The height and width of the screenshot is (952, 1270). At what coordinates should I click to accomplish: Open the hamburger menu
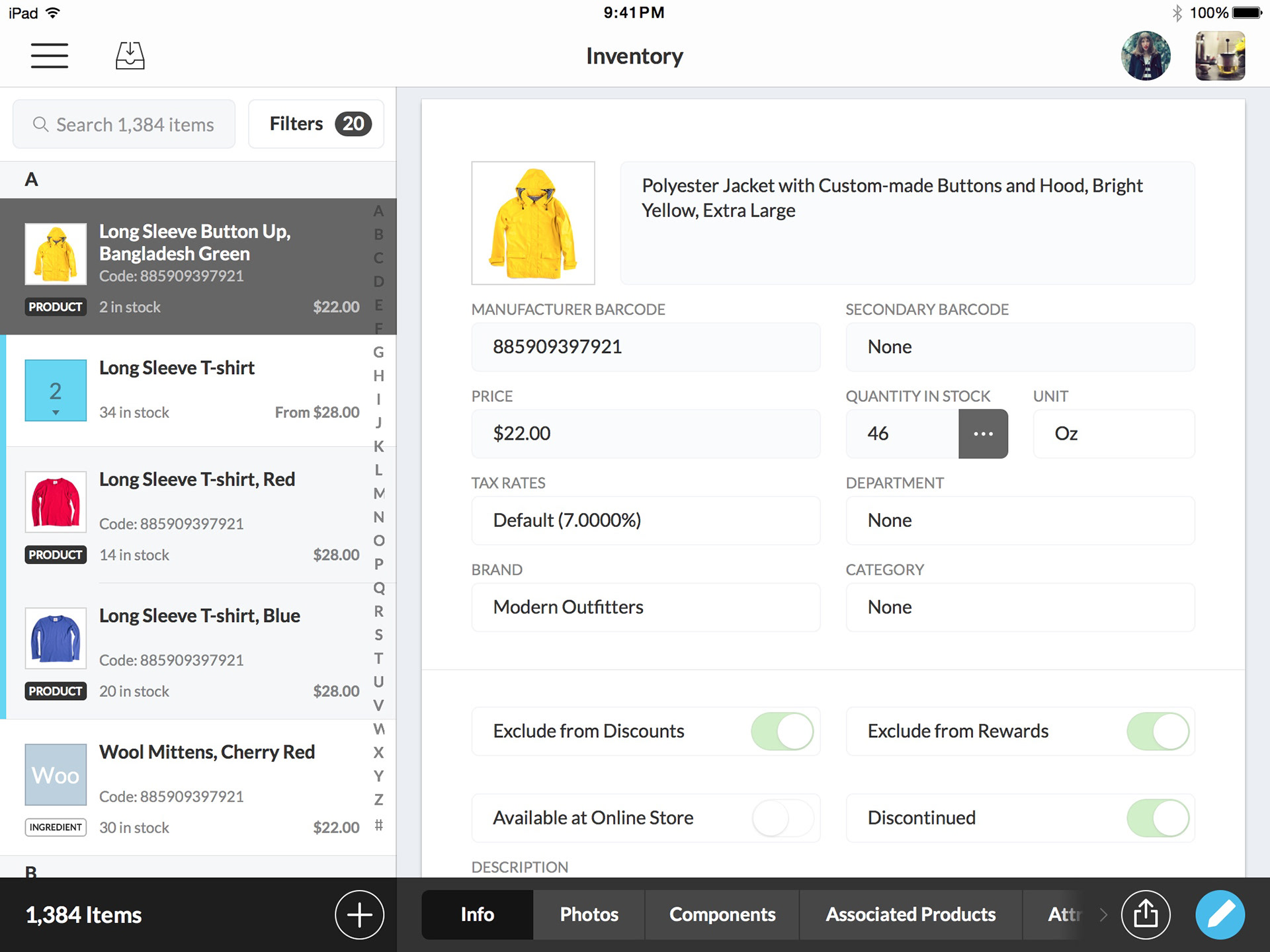[x=50, y=56]
